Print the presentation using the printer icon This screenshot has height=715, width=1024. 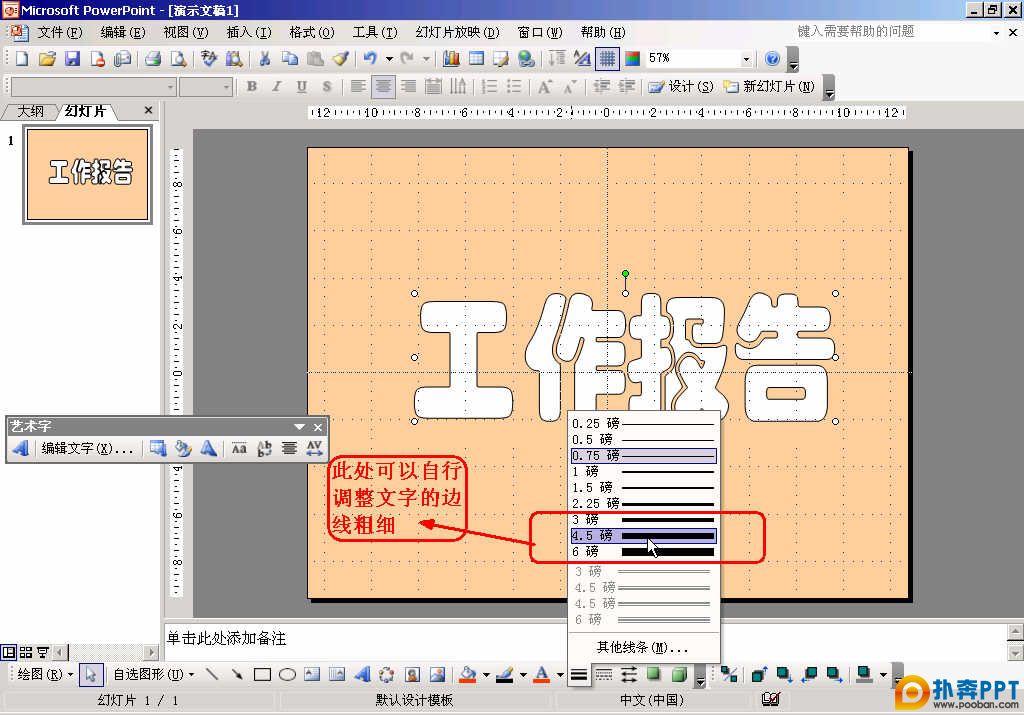(153, 59)
